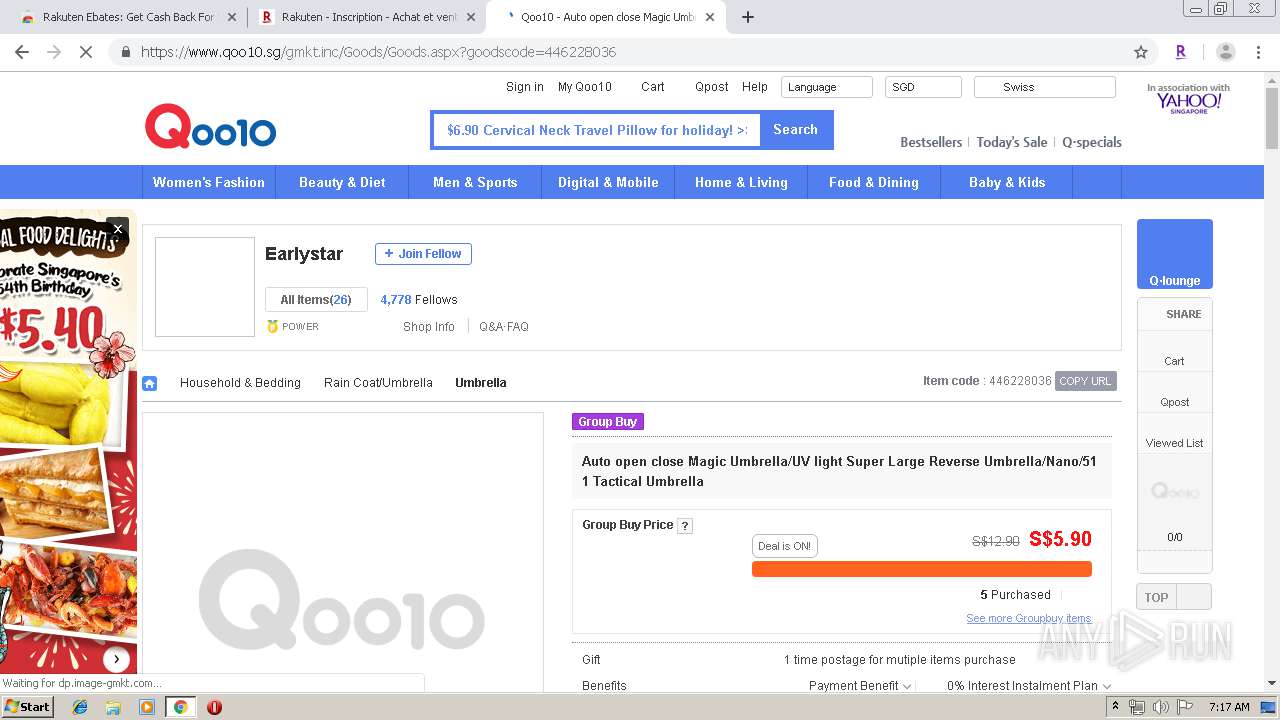Stop loading the page

(x=86, y=52)
